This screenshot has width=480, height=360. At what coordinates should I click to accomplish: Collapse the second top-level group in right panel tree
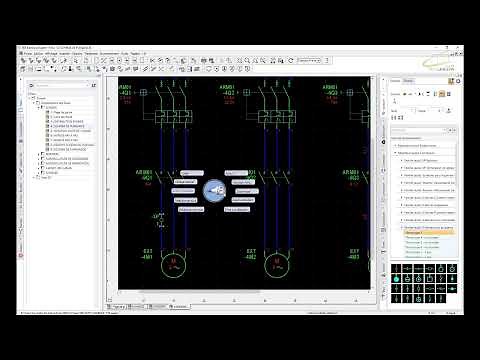(x=396, y=153)
